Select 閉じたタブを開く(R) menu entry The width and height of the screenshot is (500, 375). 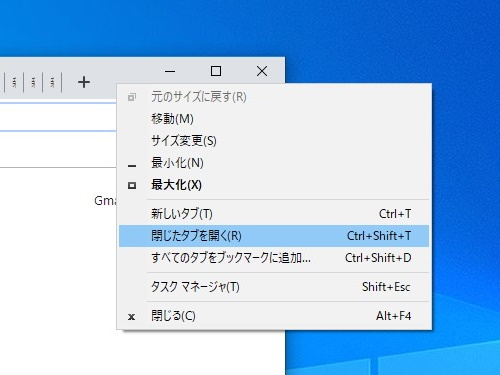274,236
